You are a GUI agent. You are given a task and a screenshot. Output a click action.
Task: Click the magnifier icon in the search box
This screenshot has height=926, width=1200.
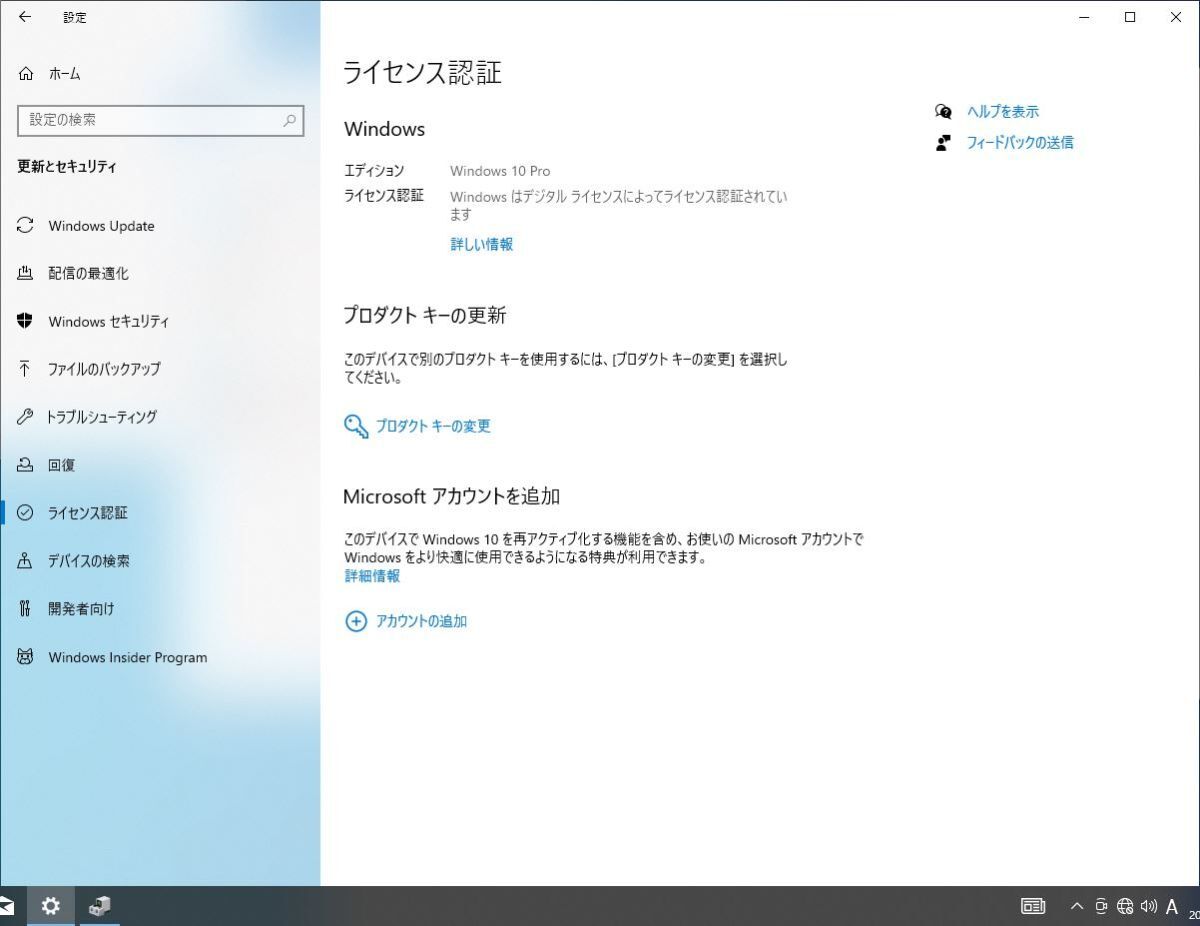click(x=289, y=120)
